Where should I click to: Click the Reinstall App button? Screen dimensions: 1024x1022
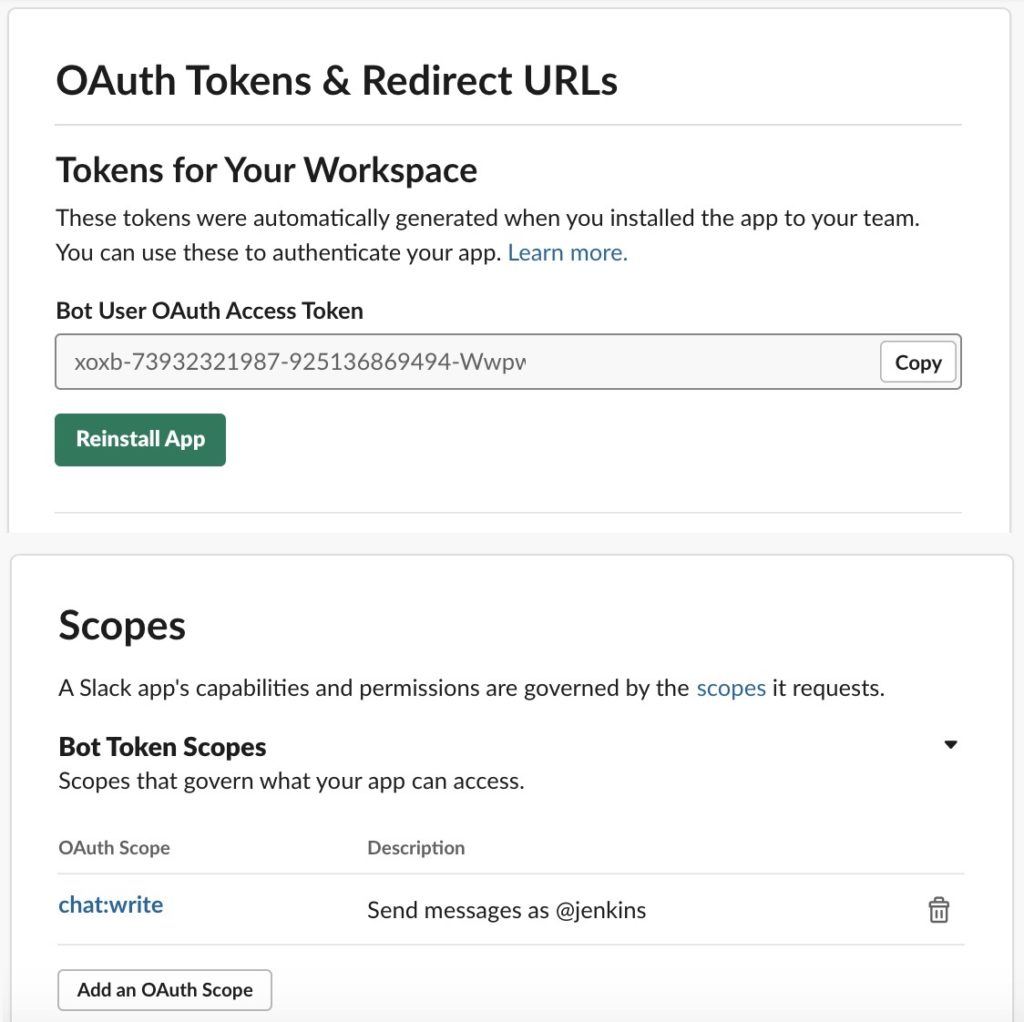140,439
